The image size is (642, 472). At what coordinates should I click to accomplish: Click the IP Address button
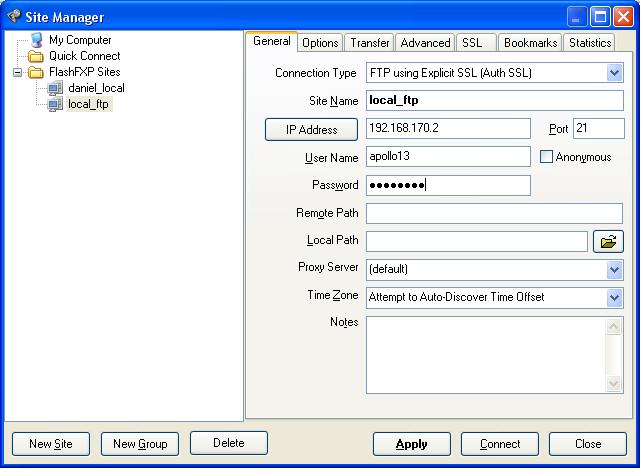tap(312, 129)
